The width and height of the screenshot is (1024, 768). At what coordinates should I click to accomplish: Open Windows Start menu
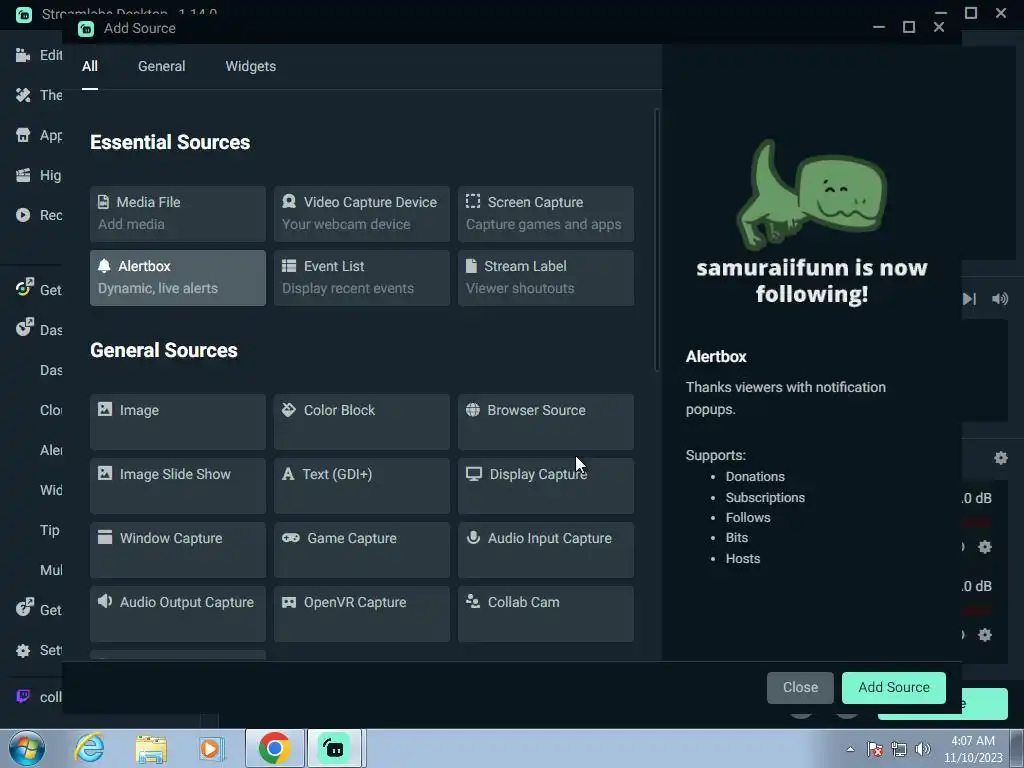[27, 748]
